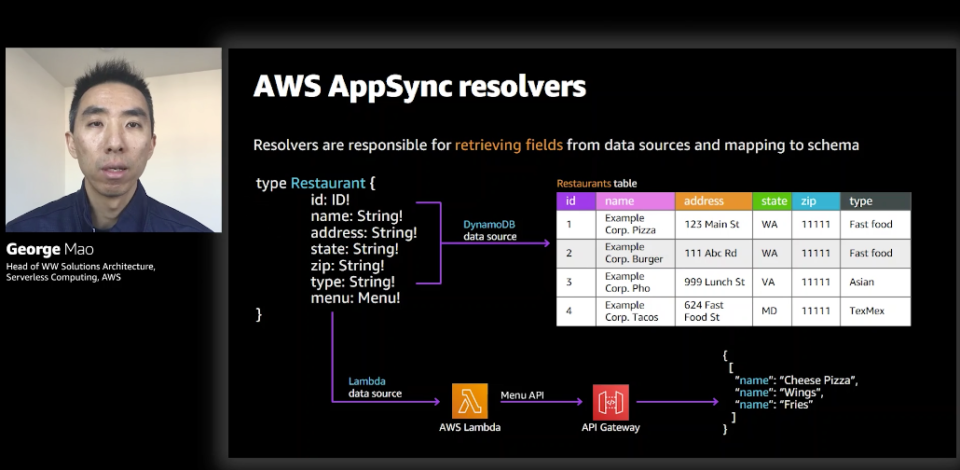Click the 'VA' state cell

(772, 282)
